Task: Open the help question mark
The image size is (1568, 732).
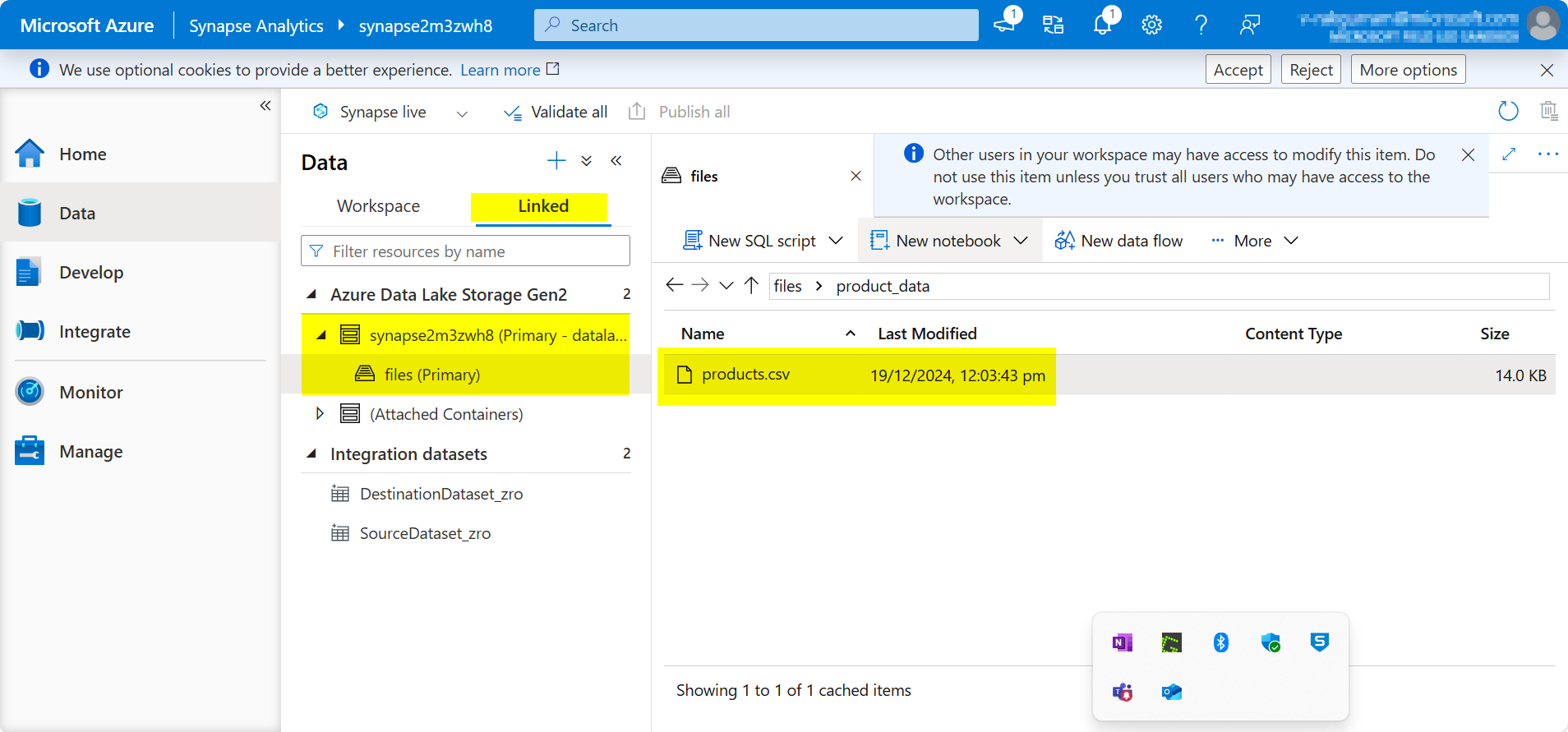Action: (x=1201, y=25)
